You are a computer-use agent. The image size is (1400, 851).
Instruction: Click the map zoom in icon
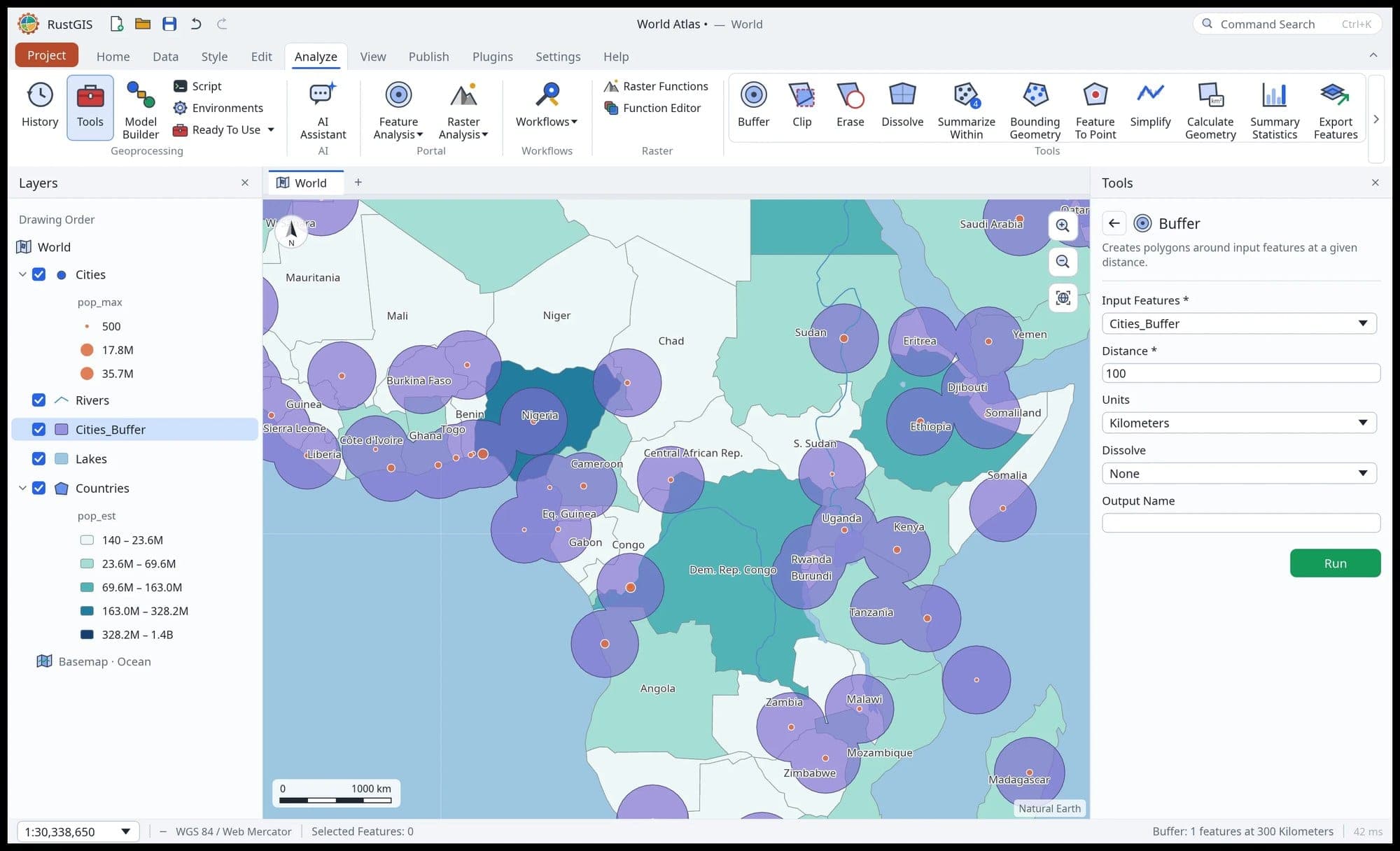(x=1063, y=225)
